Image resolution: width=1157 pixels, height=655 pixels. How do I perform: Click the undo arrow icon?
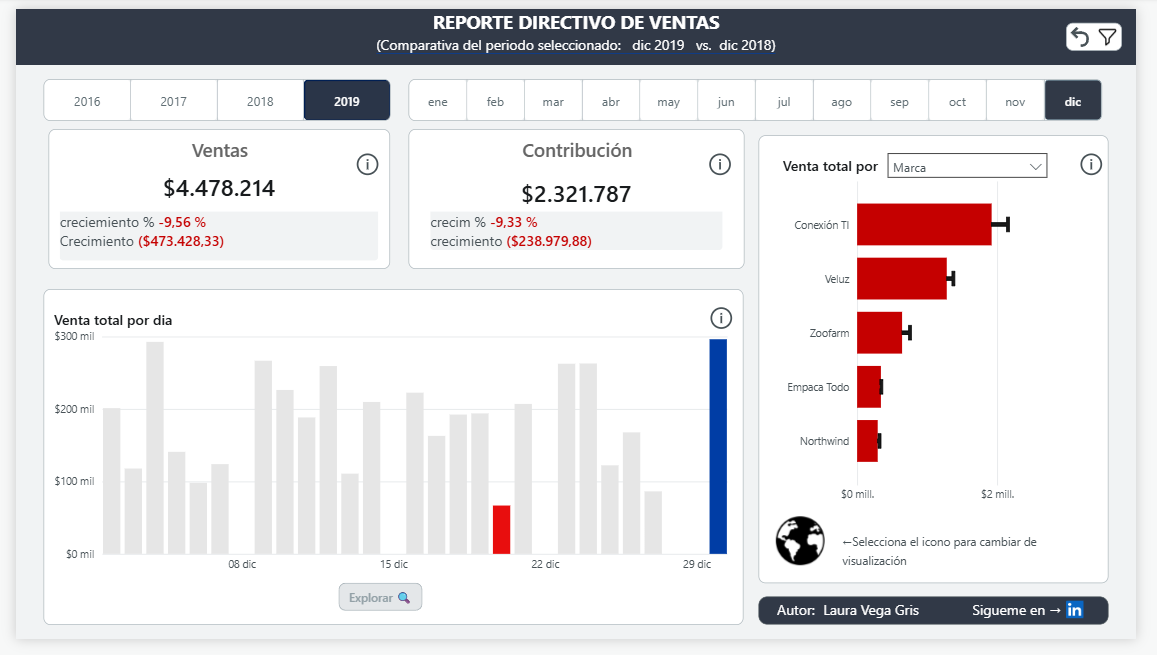[x=1081, y=36]
